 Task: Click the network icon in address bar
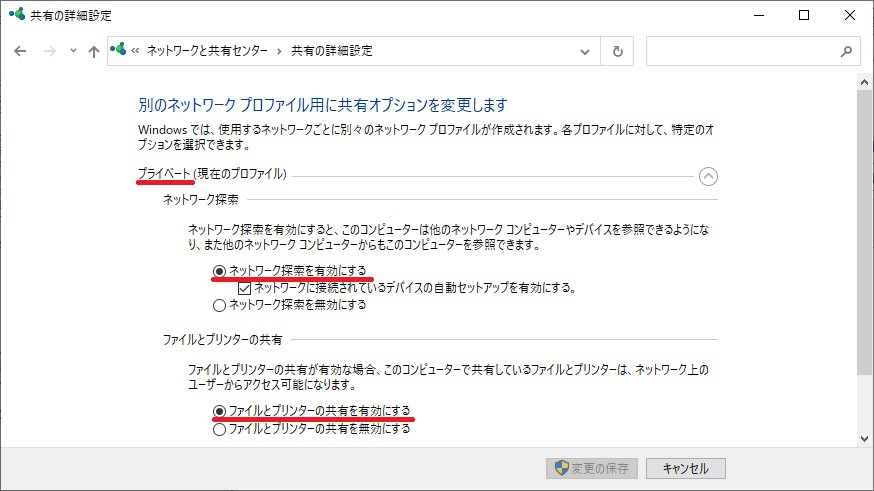pos(119,50)
